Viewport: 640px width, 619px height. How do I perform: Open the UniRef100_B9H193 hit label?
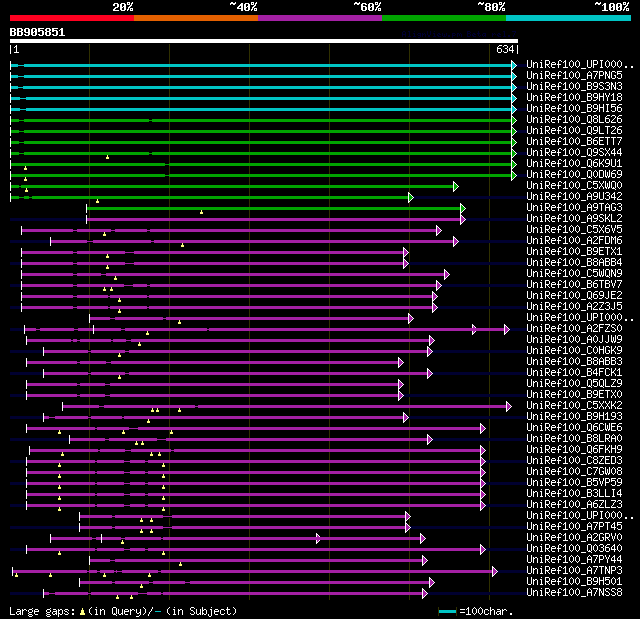pos(574,417)
